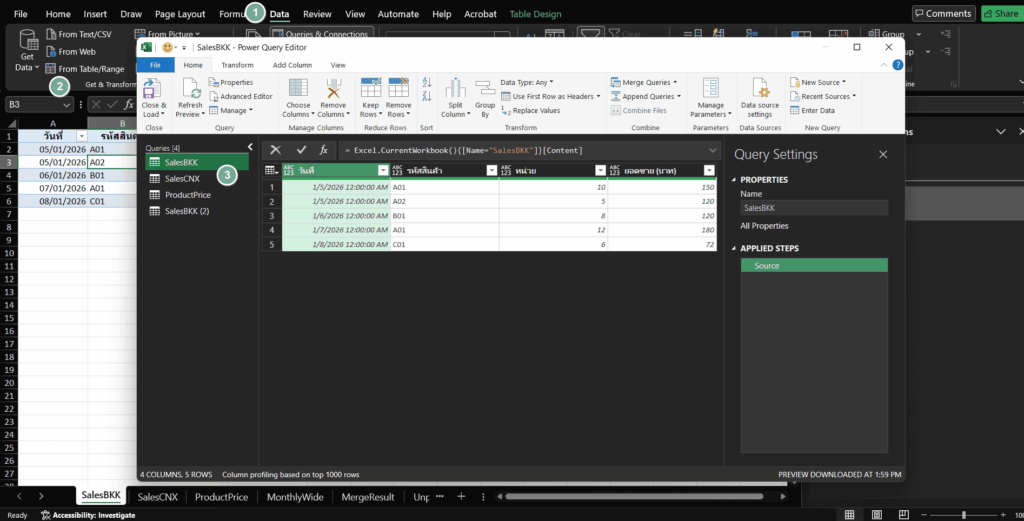Click the Split Column icon

[455, 88]
